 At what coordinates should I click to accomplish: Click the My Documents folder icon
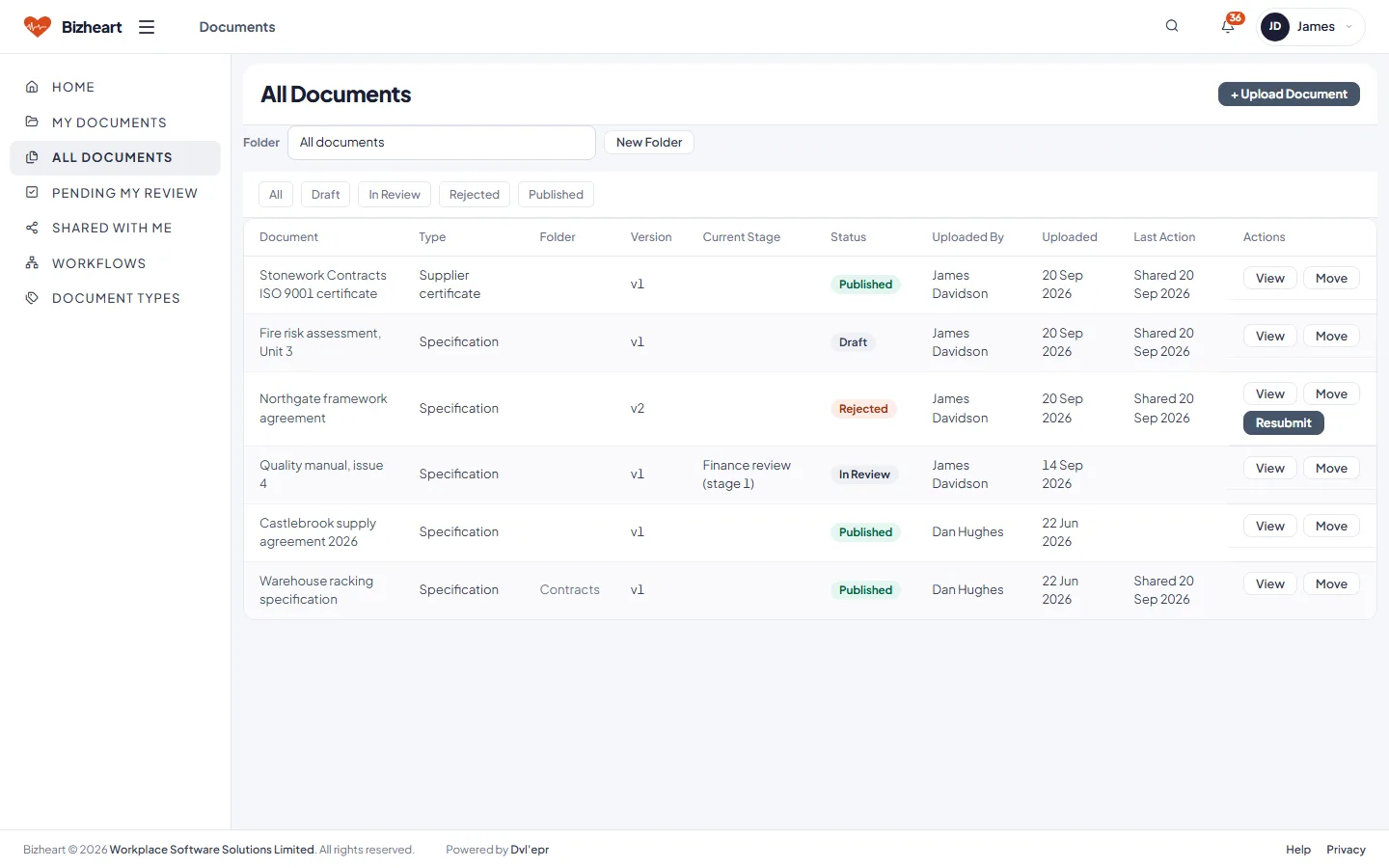[x=32, y=122]
